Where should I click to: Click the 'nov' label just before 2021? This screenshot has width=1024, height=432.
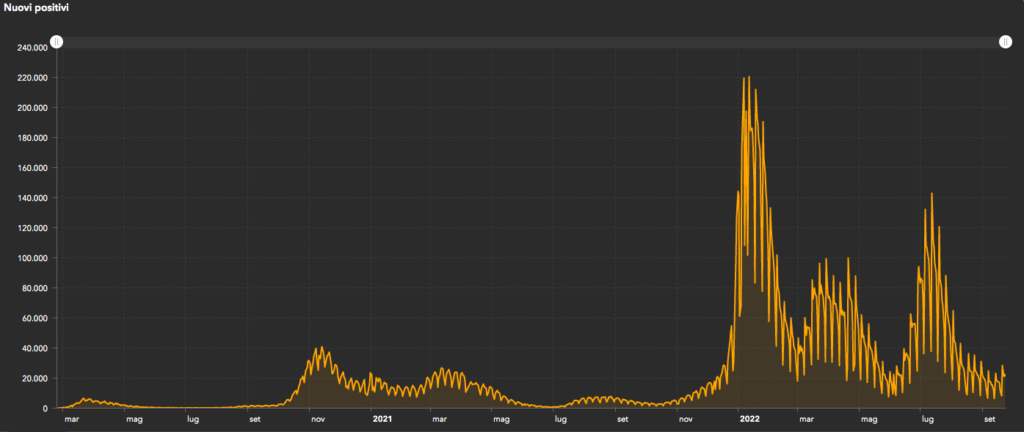pyautogui.click(x=317, y=421)
